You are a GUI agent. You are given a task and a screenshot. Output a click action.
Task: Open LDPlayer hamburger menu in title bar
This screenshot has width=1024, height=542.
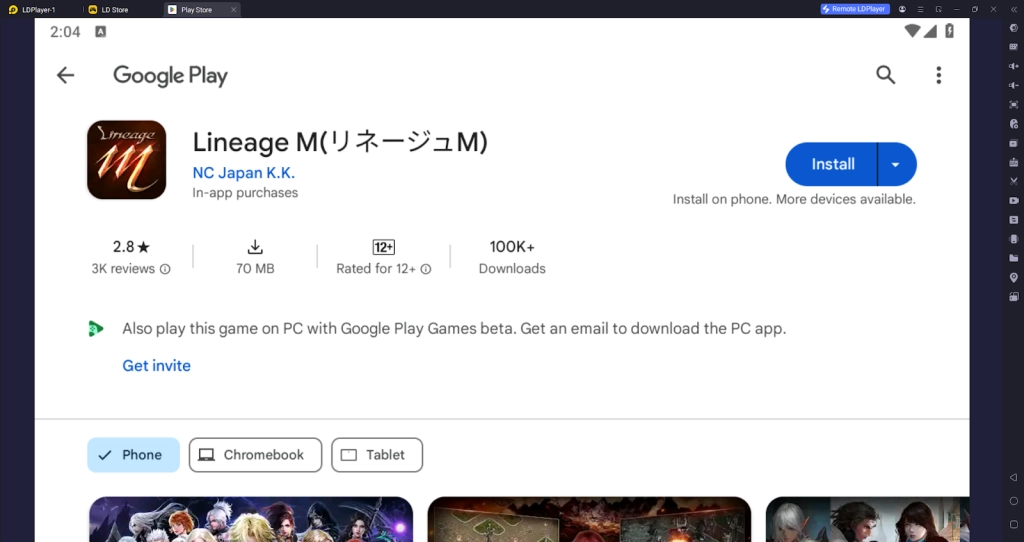point(920,9)
